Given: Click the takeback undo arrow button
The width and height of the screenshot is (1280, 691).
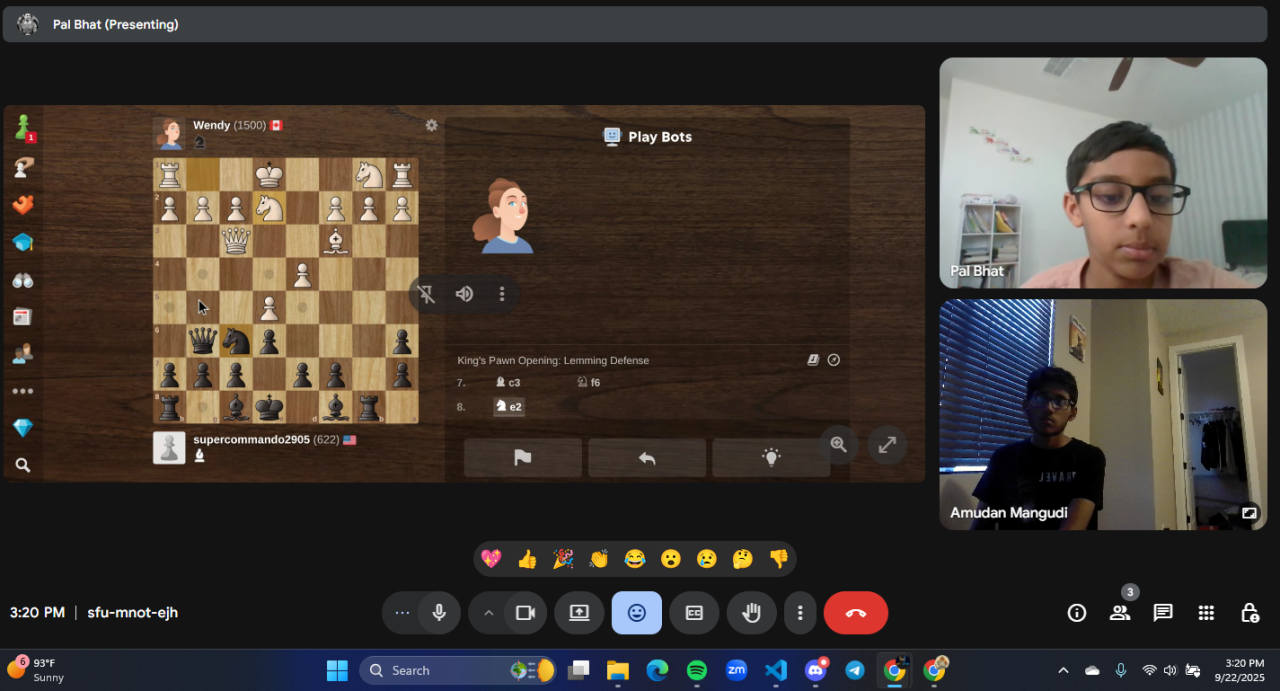Looking at the screenshot, I should (x=647, y=457).
